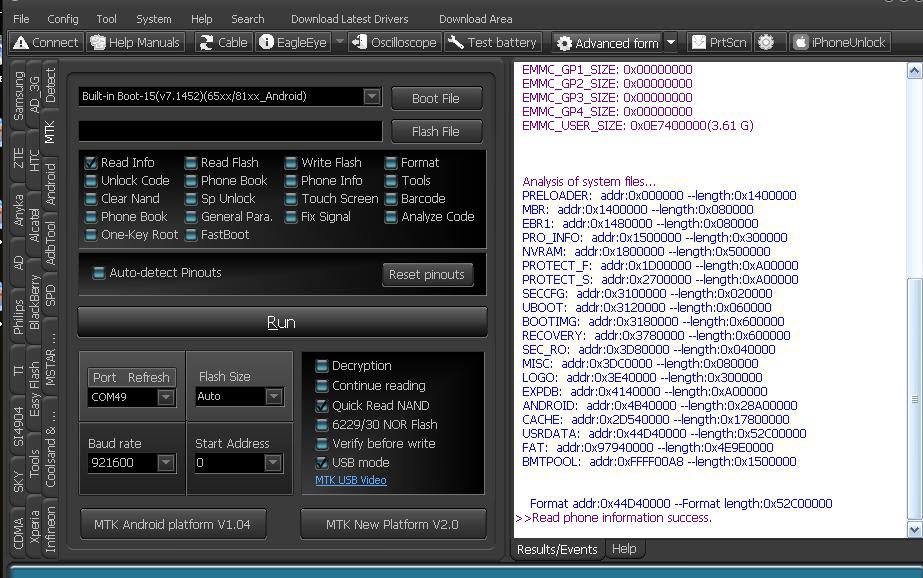Image resolution: width=923 pixels, height=578 pixels.
Task: Check the FastBoot option
Action: pyautogui.click(x=191, y=235)
